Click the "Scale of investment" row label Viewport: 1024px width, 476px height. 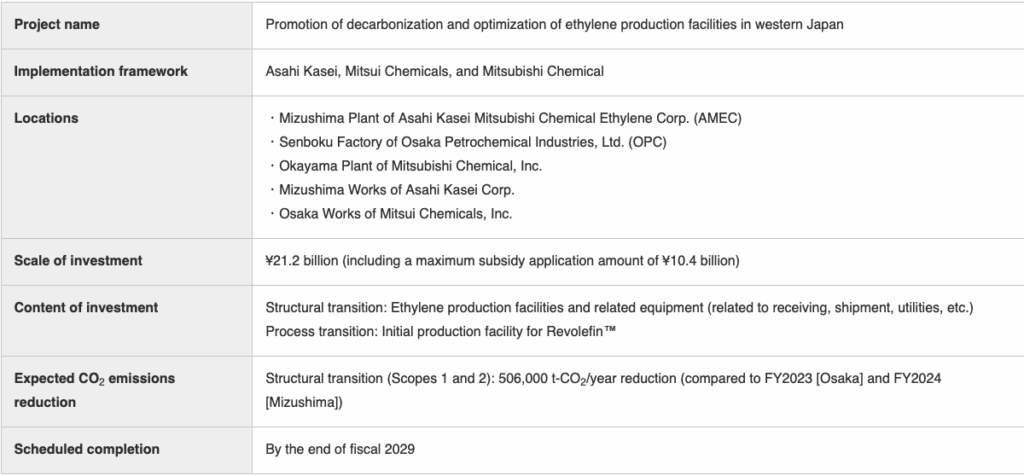[x=78, y=261]
